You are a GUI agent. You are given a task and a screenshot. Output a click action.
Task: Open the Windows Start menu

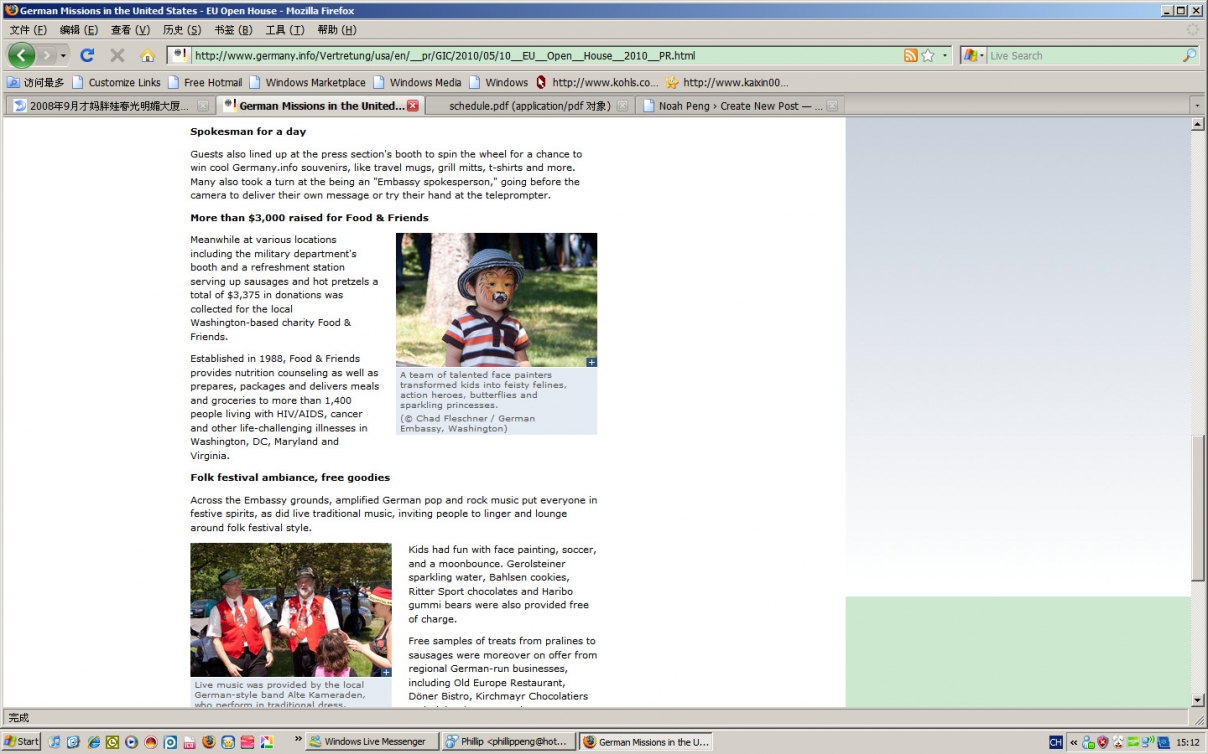click(21, 742)
